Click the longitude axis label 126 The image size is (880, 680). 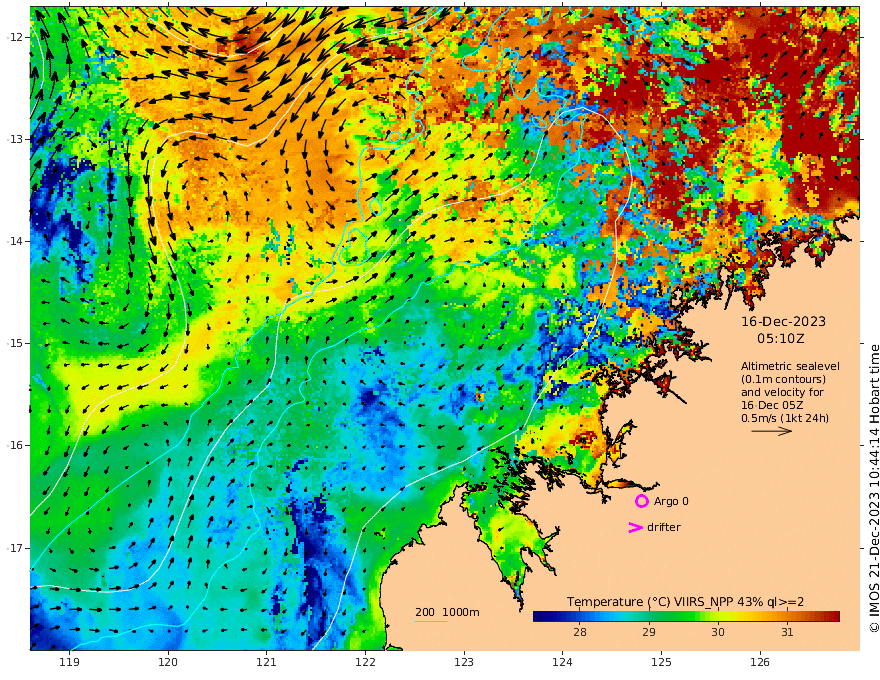click(x=760, y=663)
